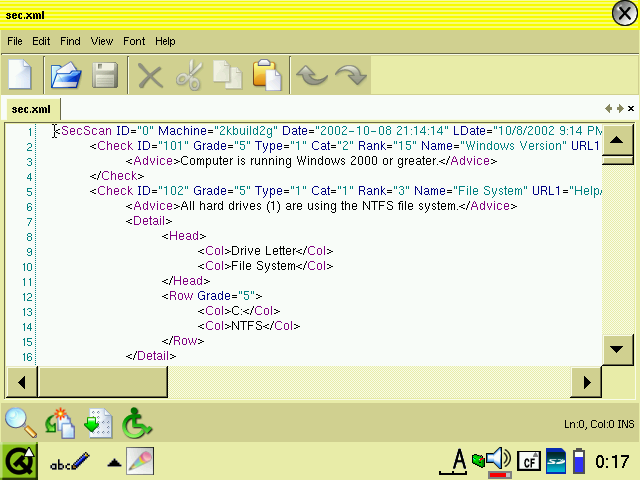The image size is (640, 480).
Task: Click the Row Grade="5" tag
Action: (212, 296)
